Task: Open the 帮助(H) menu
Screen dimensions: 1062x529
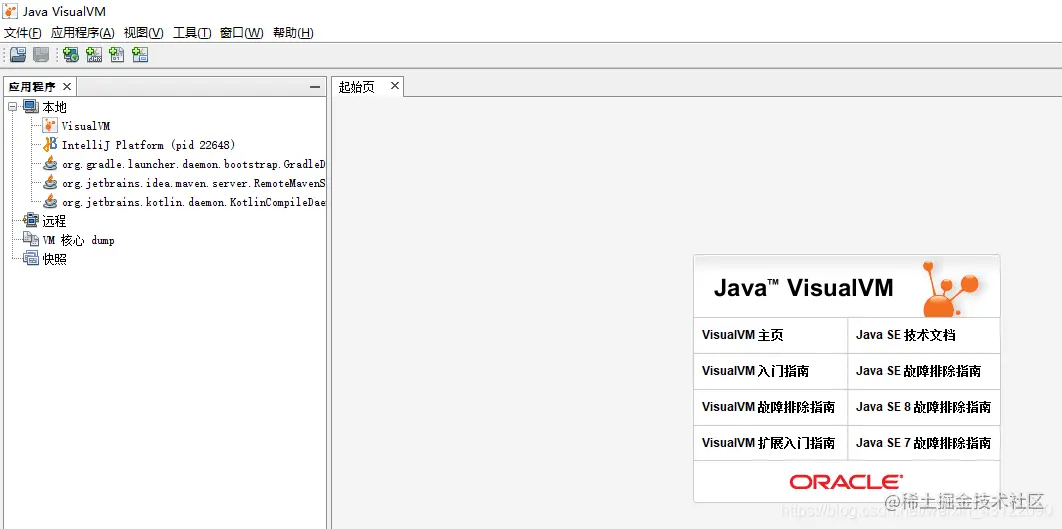Action: [293, 33]
